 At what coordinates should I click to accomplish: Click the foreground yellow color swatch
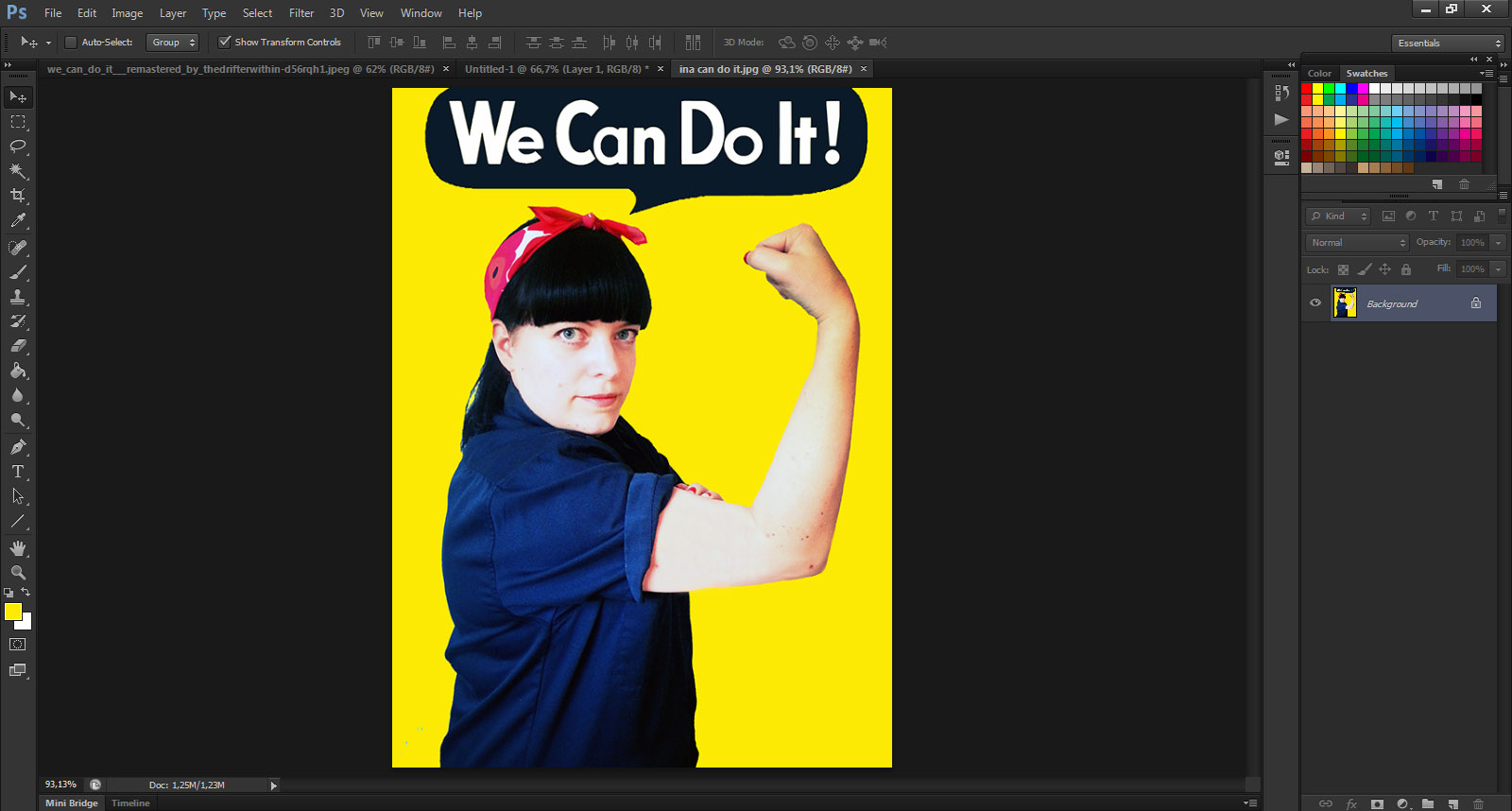(x=12, y=612)
